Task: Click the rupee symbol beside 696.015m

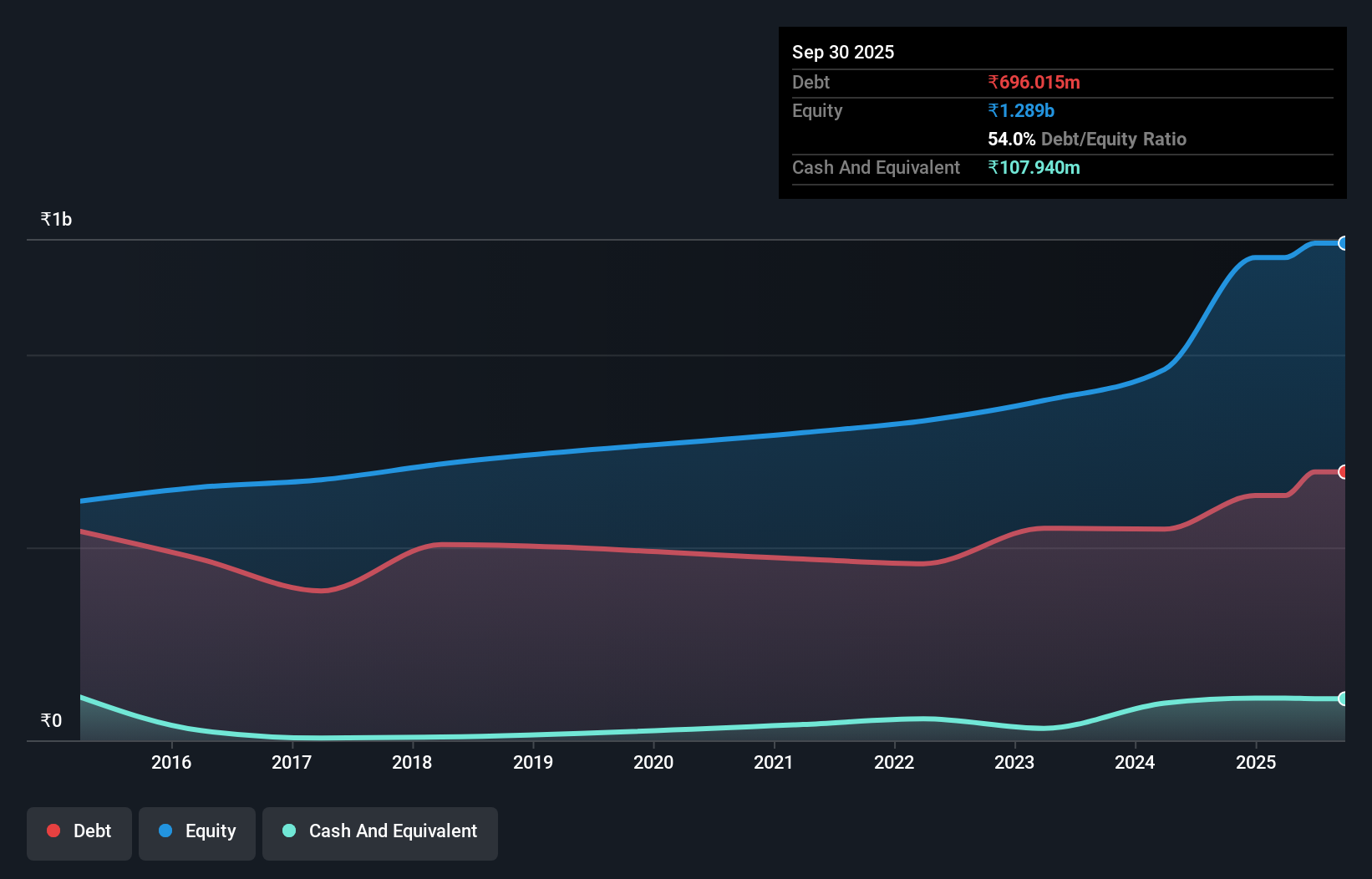Action: (993, 82)
